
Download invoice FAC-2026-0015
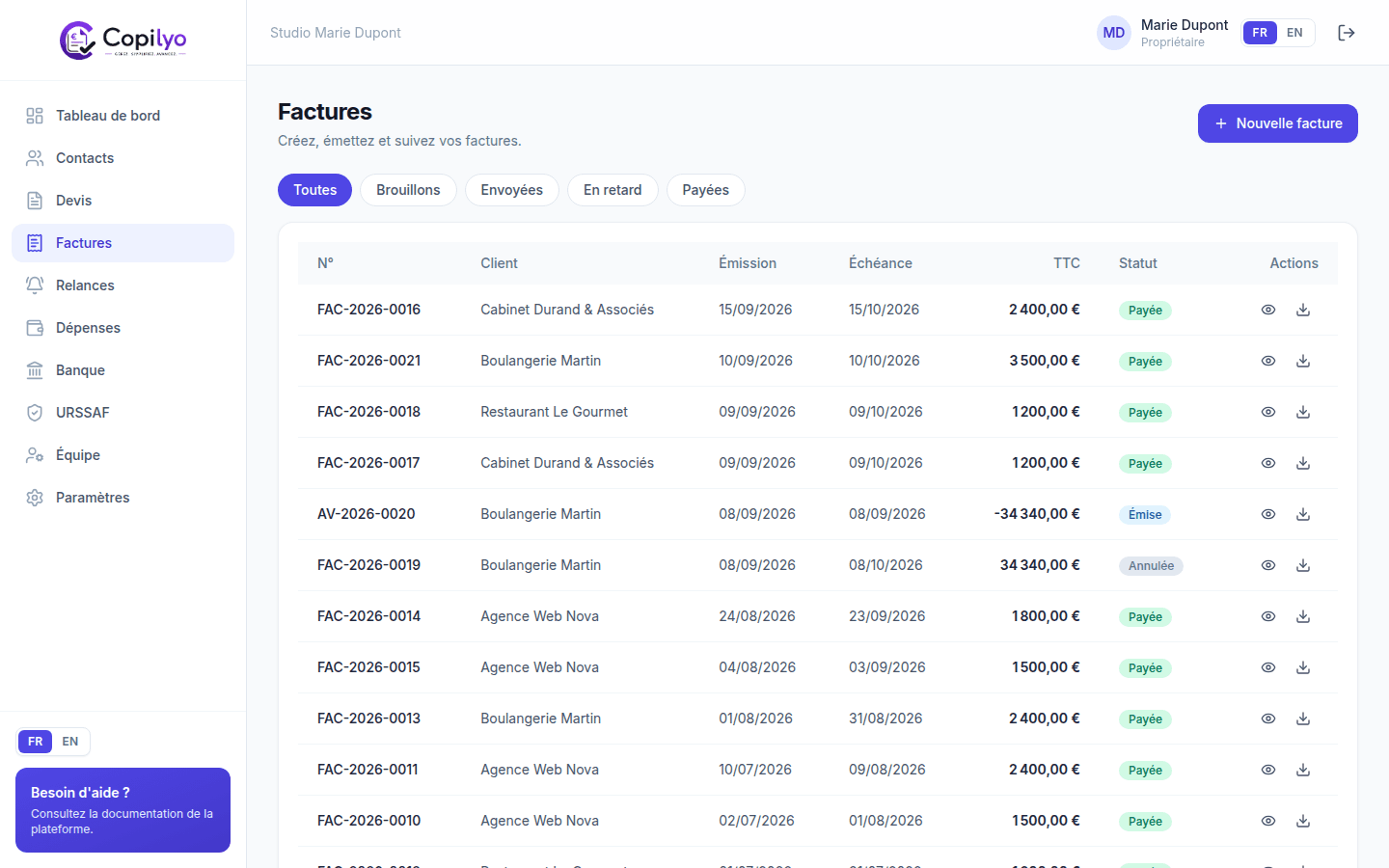pyautogui.click(x=1303, y=667)
